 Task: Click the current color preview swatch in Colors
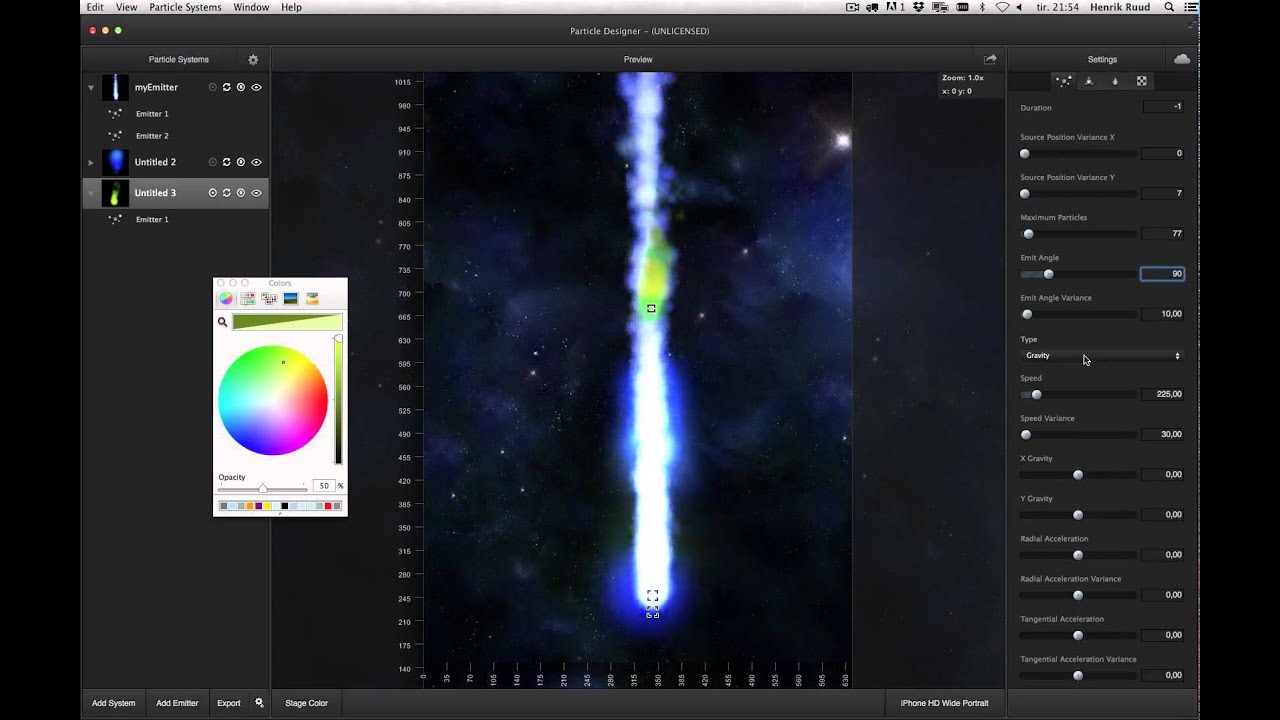[287, 322]
